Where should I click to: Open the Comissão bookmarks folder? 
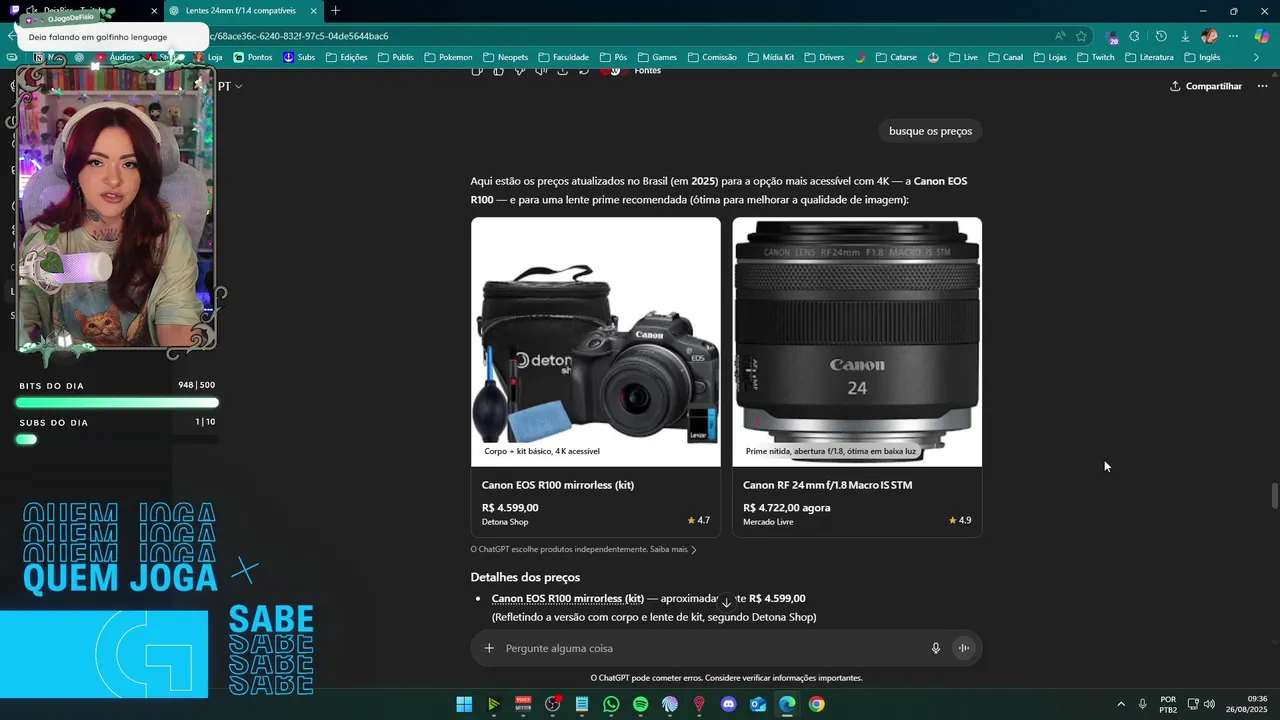[711, 57]
